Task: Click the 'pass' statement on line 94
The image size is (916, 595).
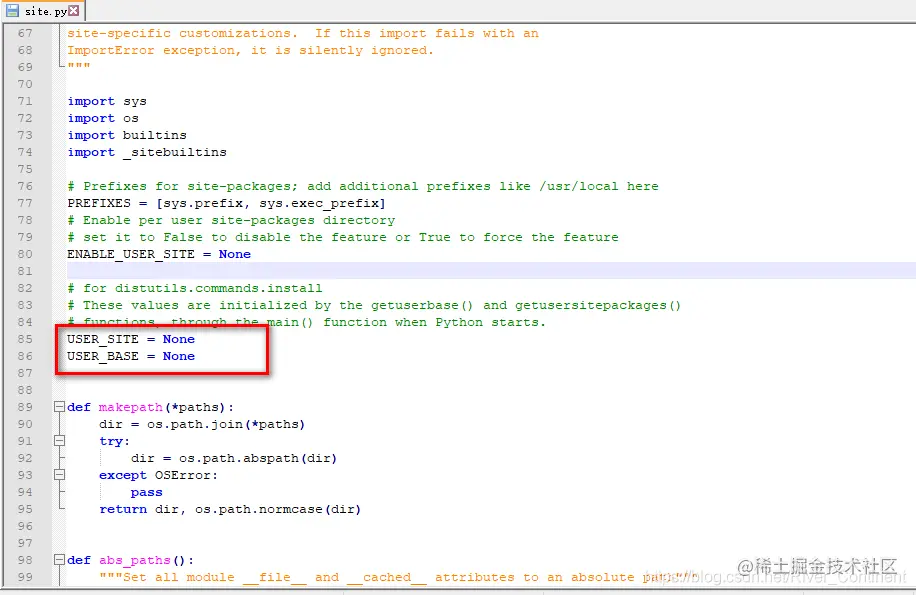Action: coord(147,492)
